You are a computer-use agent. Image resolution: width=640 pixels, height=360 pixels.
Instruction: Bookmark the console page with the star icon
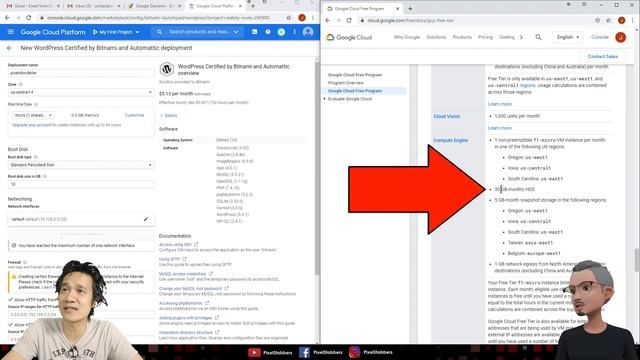[289, 18]
